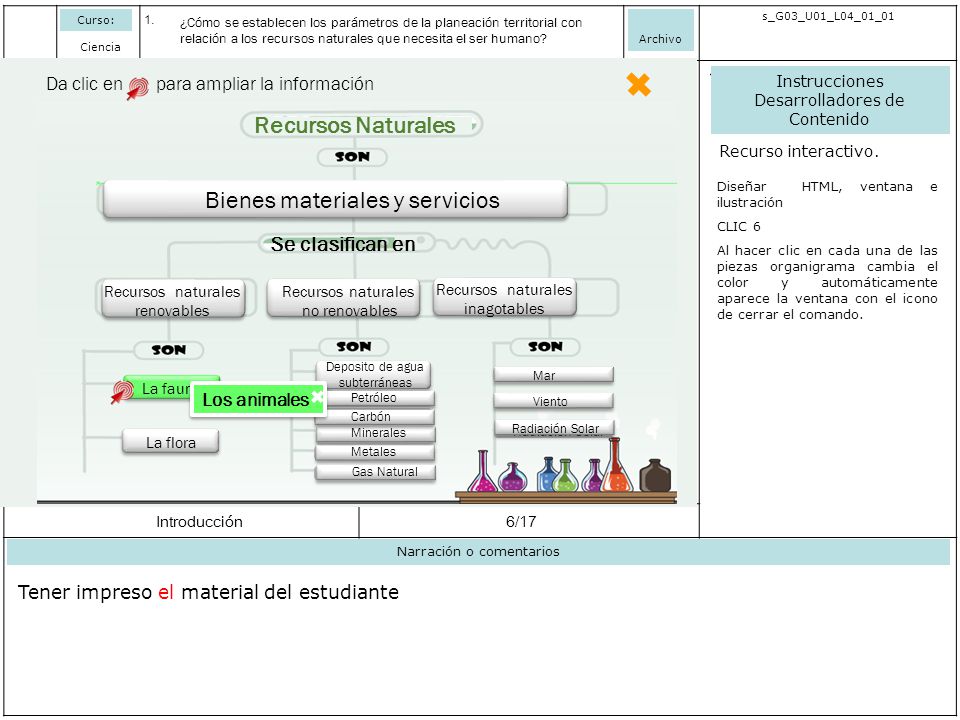
Task: Click the Introducción section cell
Action: (x=199, y=522)
